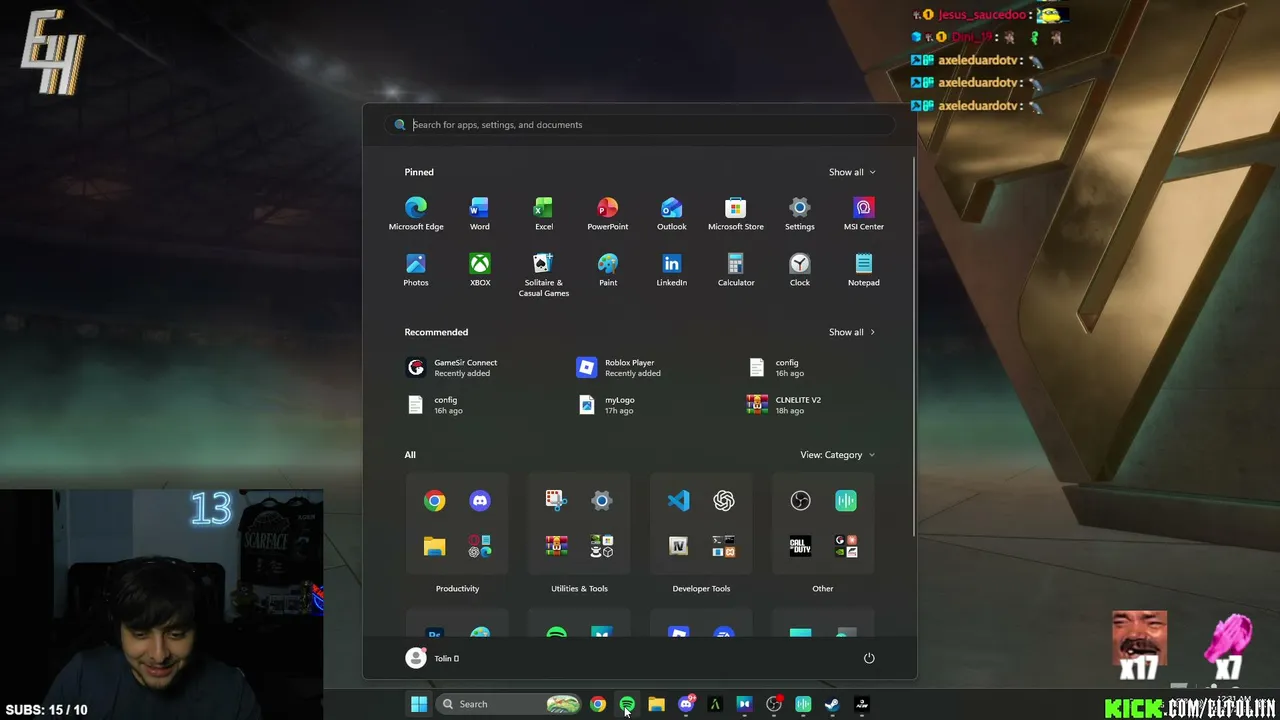The height and width of the screenshot is (720, 1280).
Task: Expand Show all for Recommended items
Action: 852,332
